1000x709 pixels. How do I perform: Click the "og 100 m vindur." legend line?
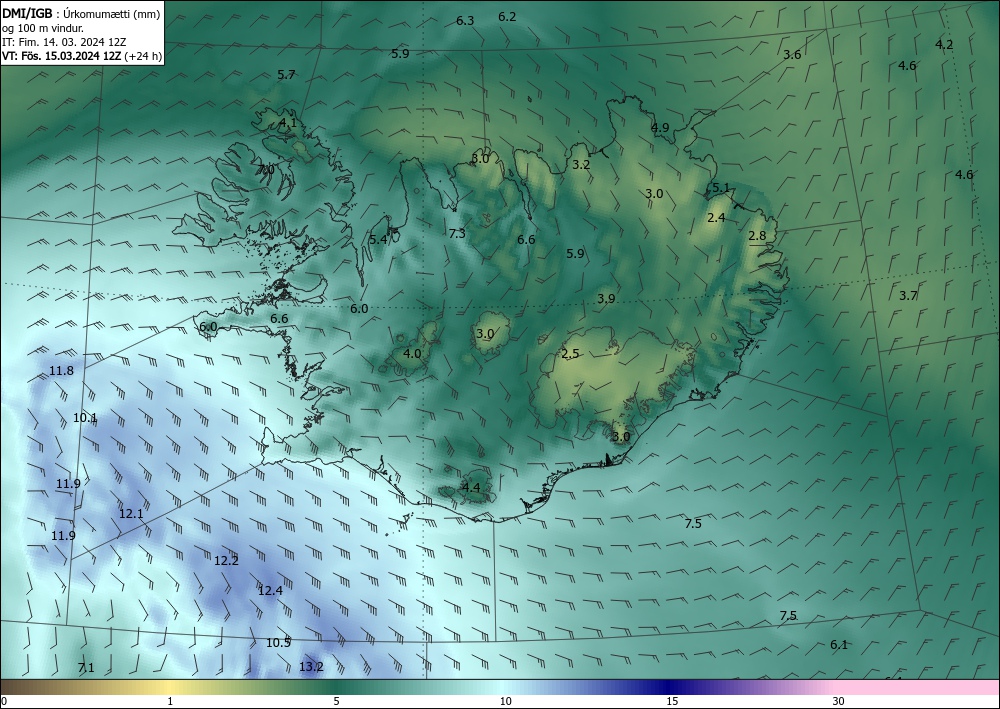click(43, 28)
